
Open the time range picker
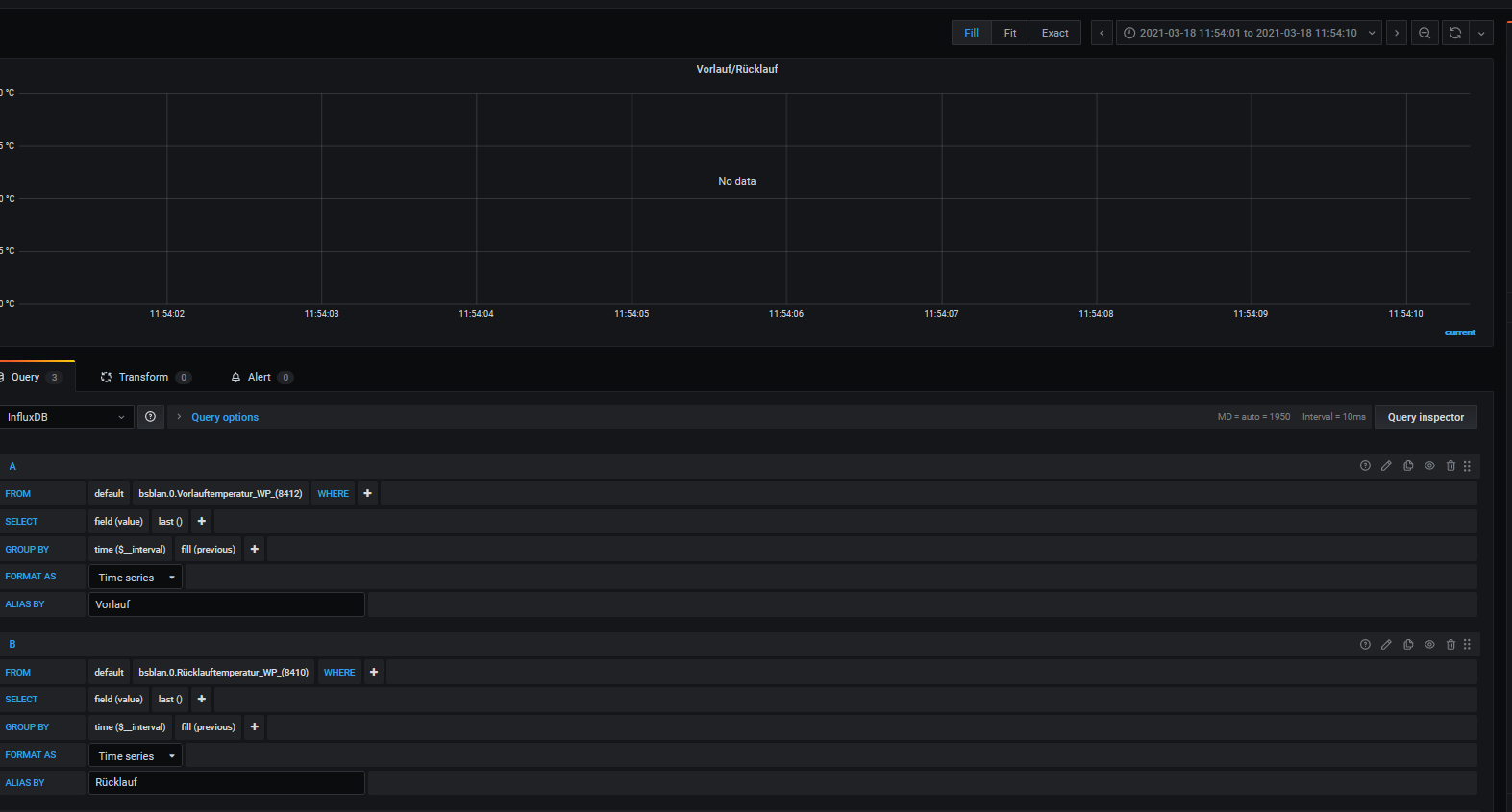(1249, 33)
